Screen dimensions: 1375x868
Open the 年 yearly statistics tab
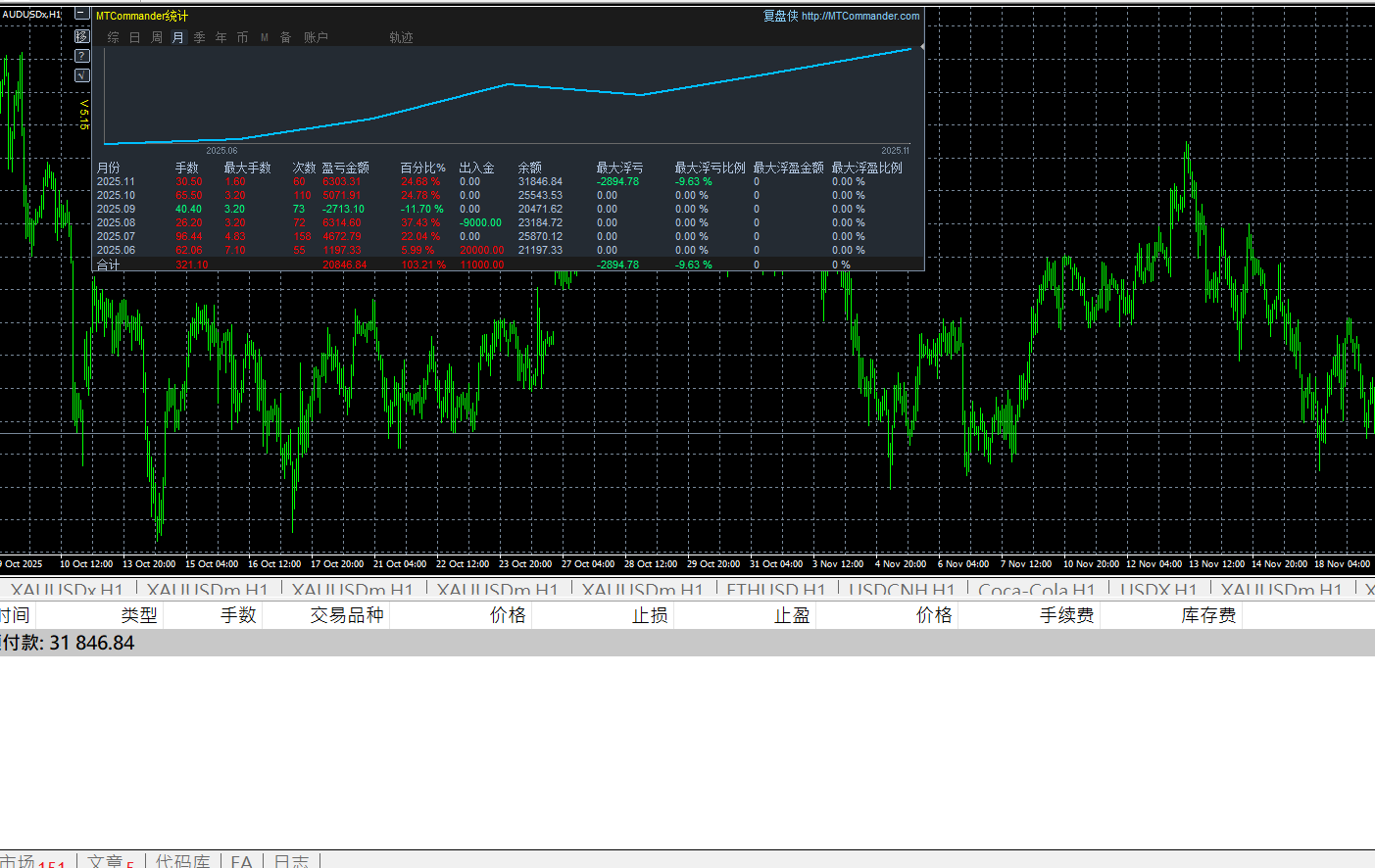pyautogui.click(x=221, y=37)
